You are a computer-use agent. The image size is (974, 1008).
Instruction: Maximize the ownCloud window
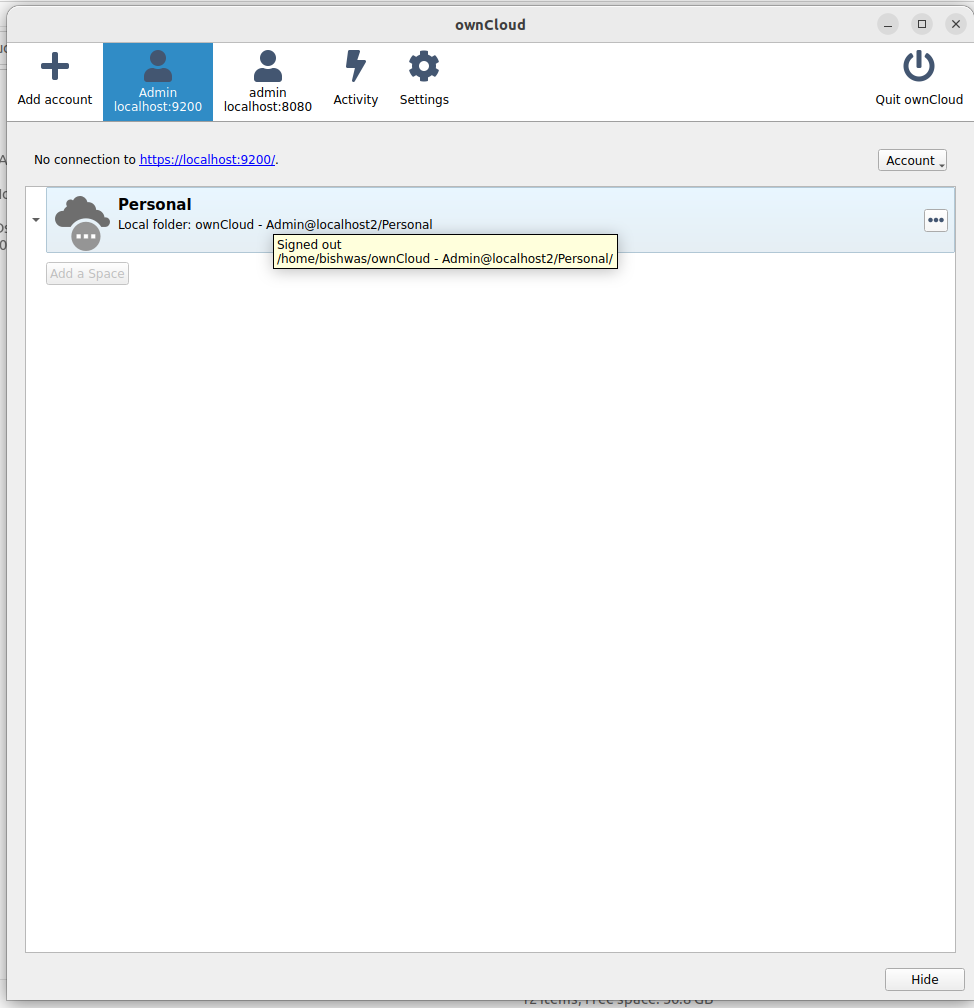(x=922, y=24)
